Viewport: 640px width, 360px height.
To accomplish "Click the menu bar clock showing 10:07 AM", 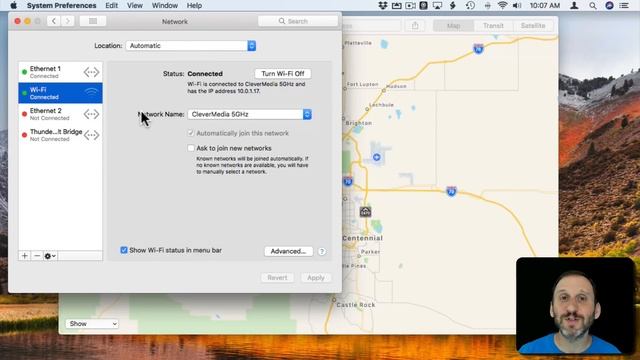I will tap(544, 5).
